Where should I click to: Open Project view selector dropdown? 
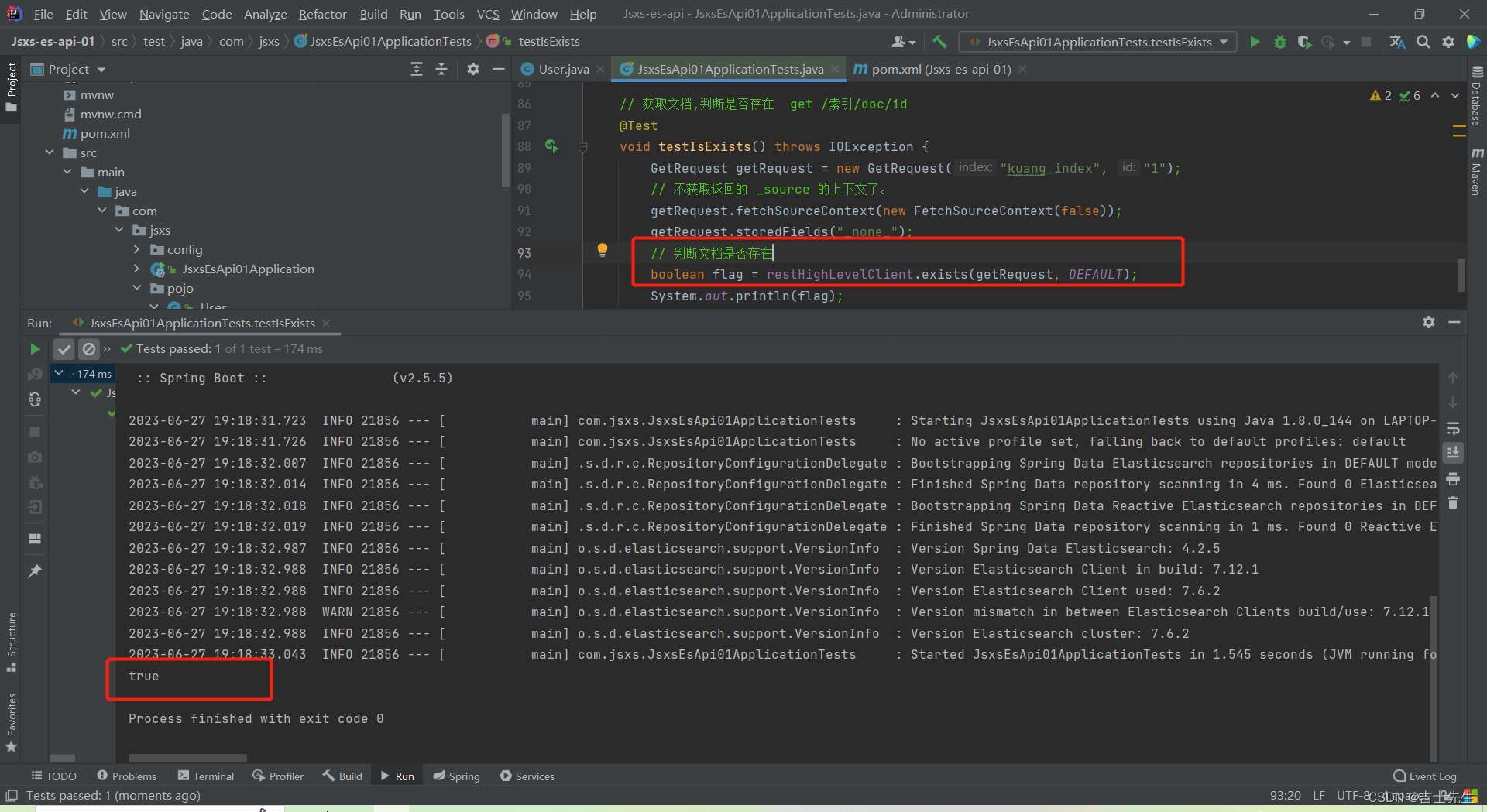click(x=68, y=69)
